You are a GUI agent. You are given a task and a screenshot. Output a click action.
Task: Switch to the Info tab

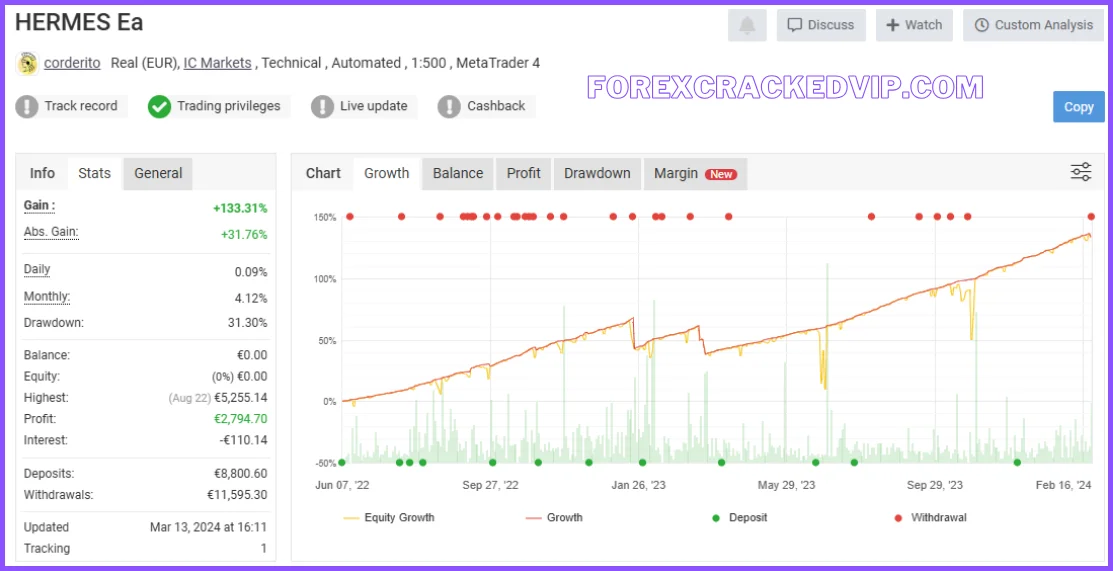(x=42, y=173)
